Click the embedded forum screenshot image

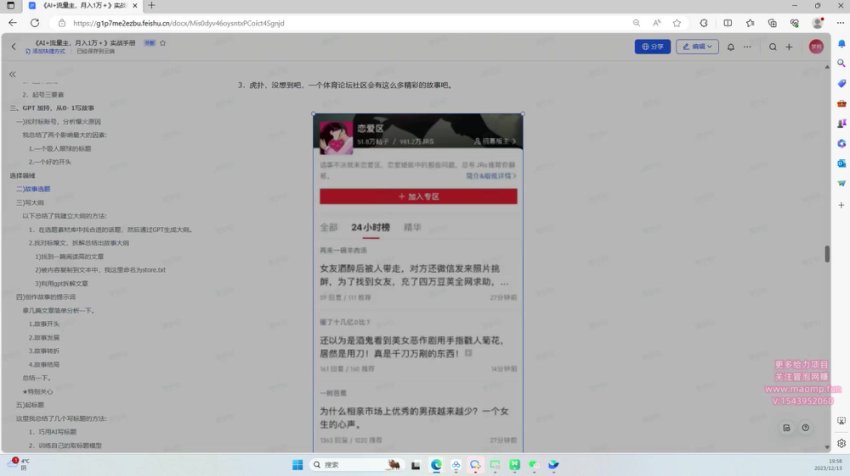418,280
